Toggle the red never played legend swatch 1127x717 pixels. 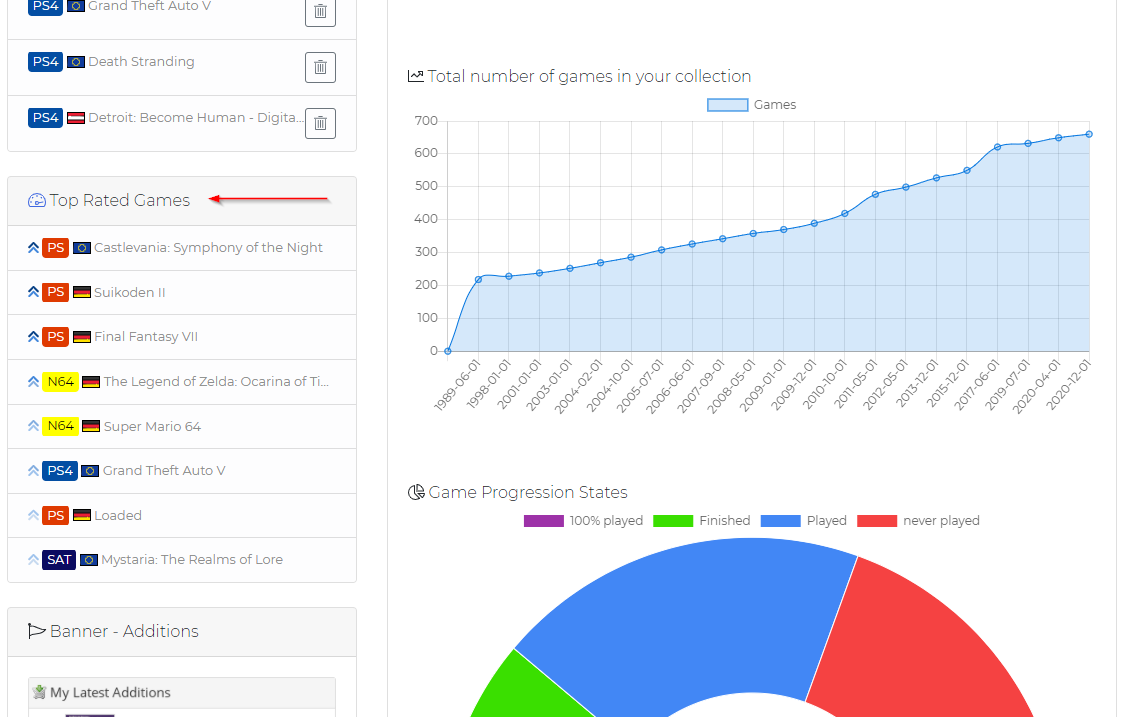(877, 521)
